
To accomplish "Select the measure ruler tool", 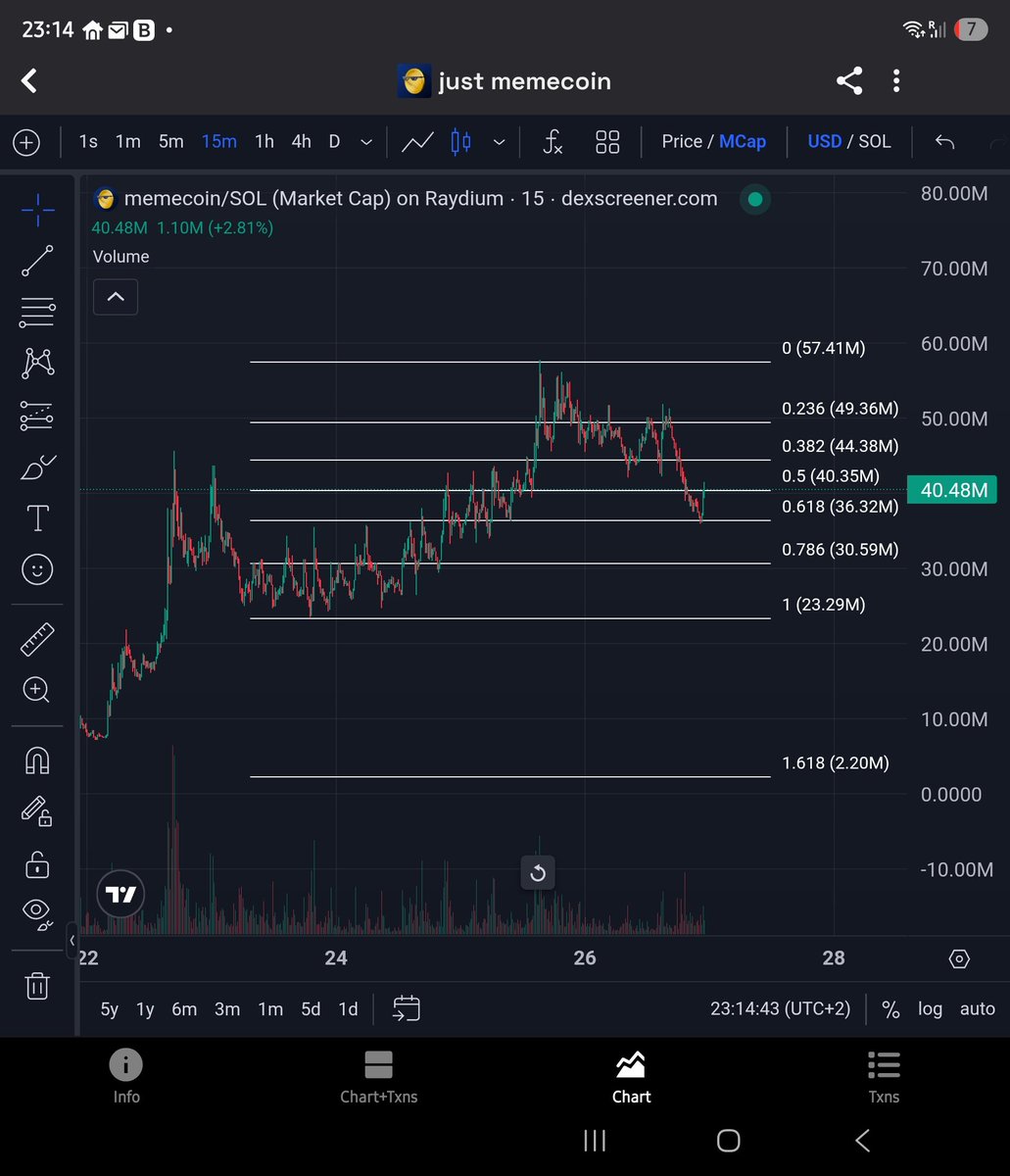I will pos(36,639).
